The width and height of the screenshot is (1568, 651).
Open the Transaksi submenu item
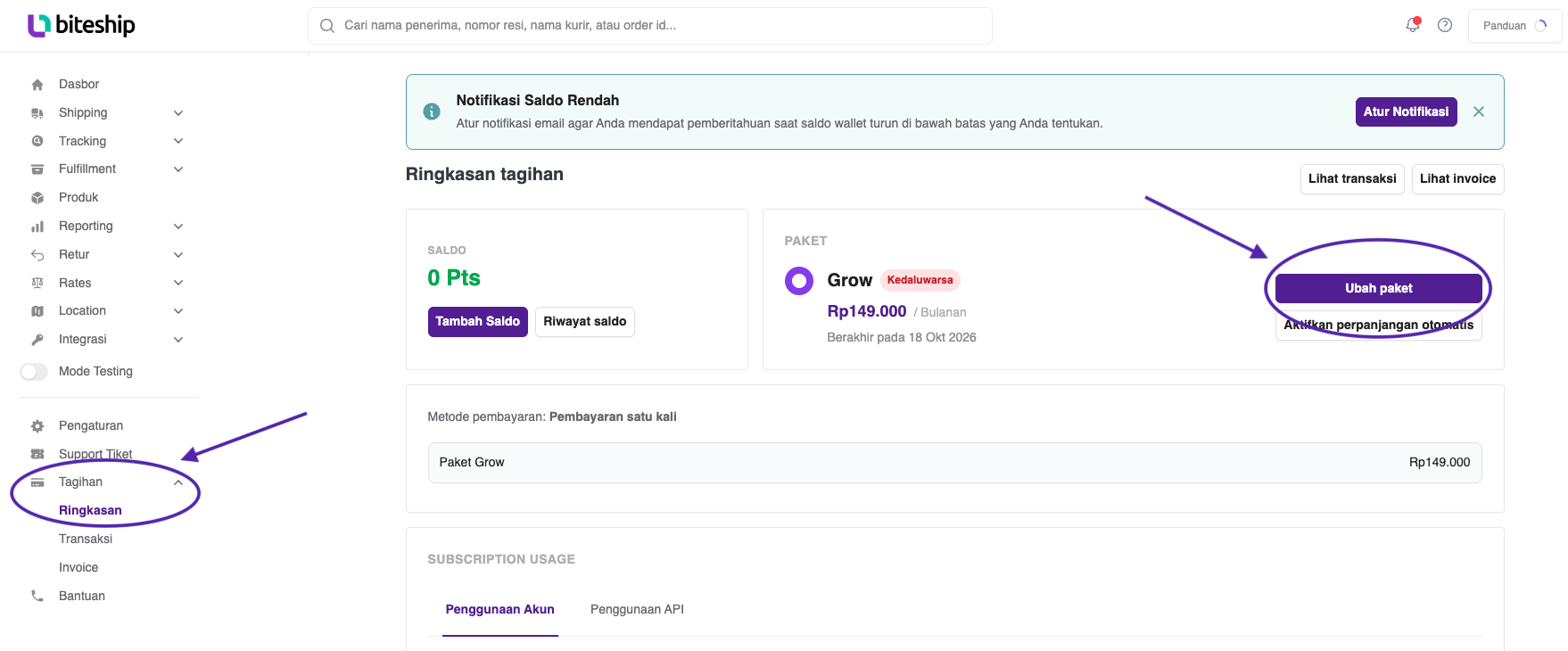tap(86, 539)
